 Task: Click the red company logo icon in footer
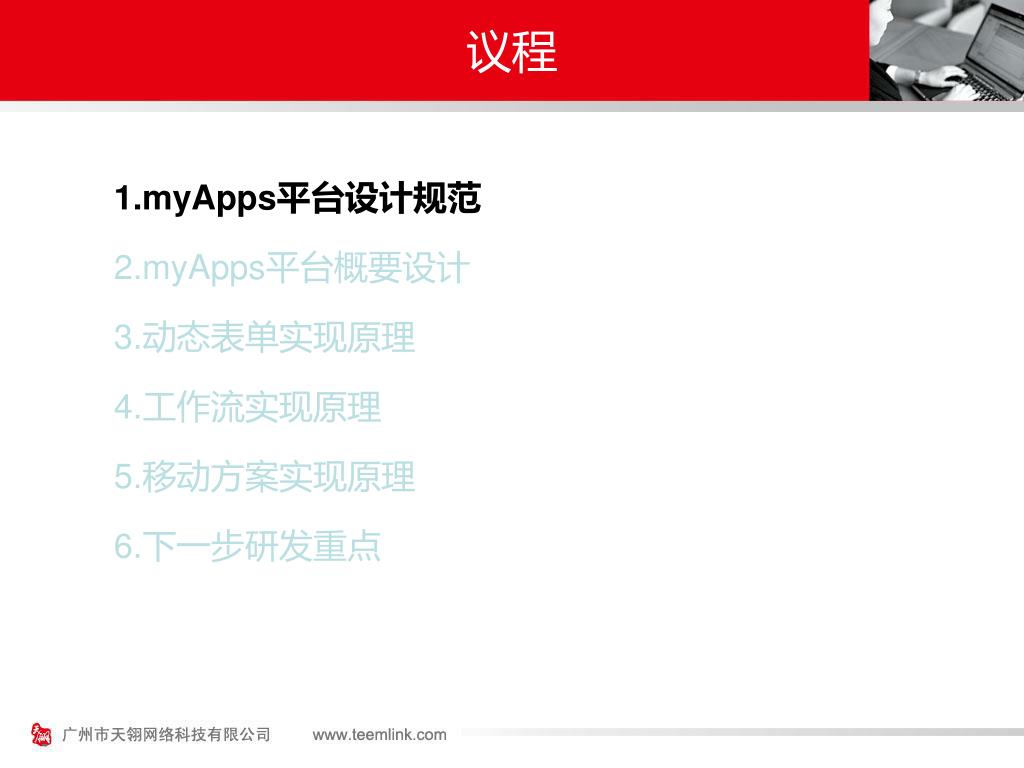tap(41, 735)
